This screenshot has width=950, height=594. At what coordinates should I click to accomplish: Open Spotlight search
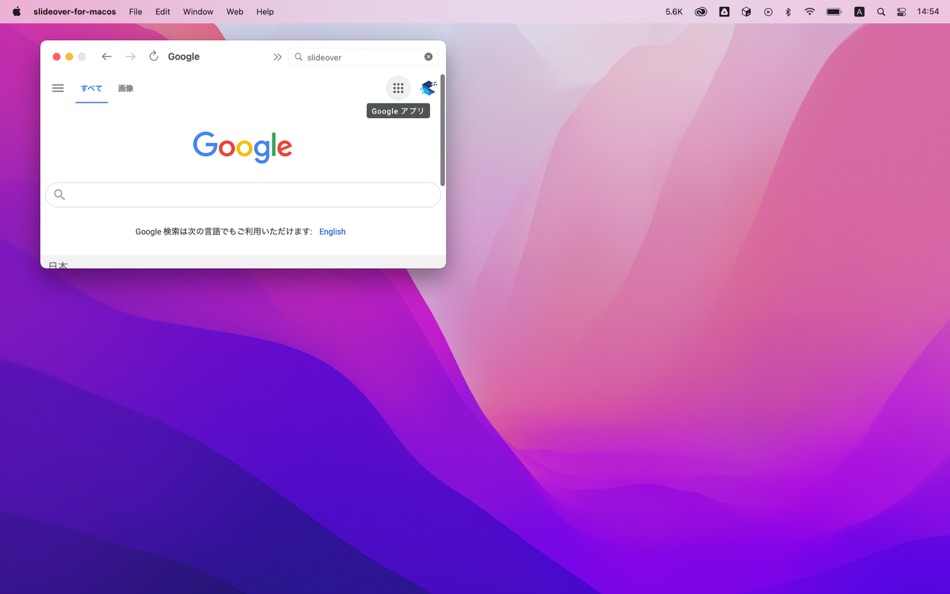tap(881, 12)
